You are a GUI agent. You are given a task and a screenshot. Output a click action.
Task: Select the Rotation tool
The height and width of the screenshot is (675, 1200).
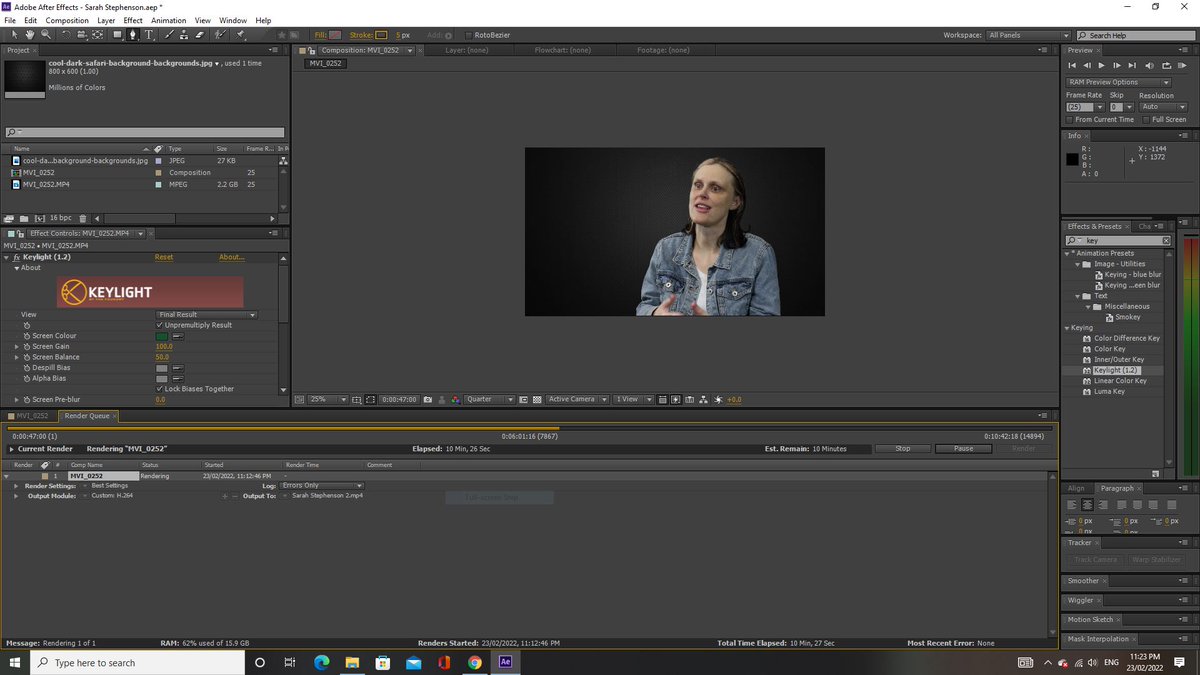click(66, 34)
